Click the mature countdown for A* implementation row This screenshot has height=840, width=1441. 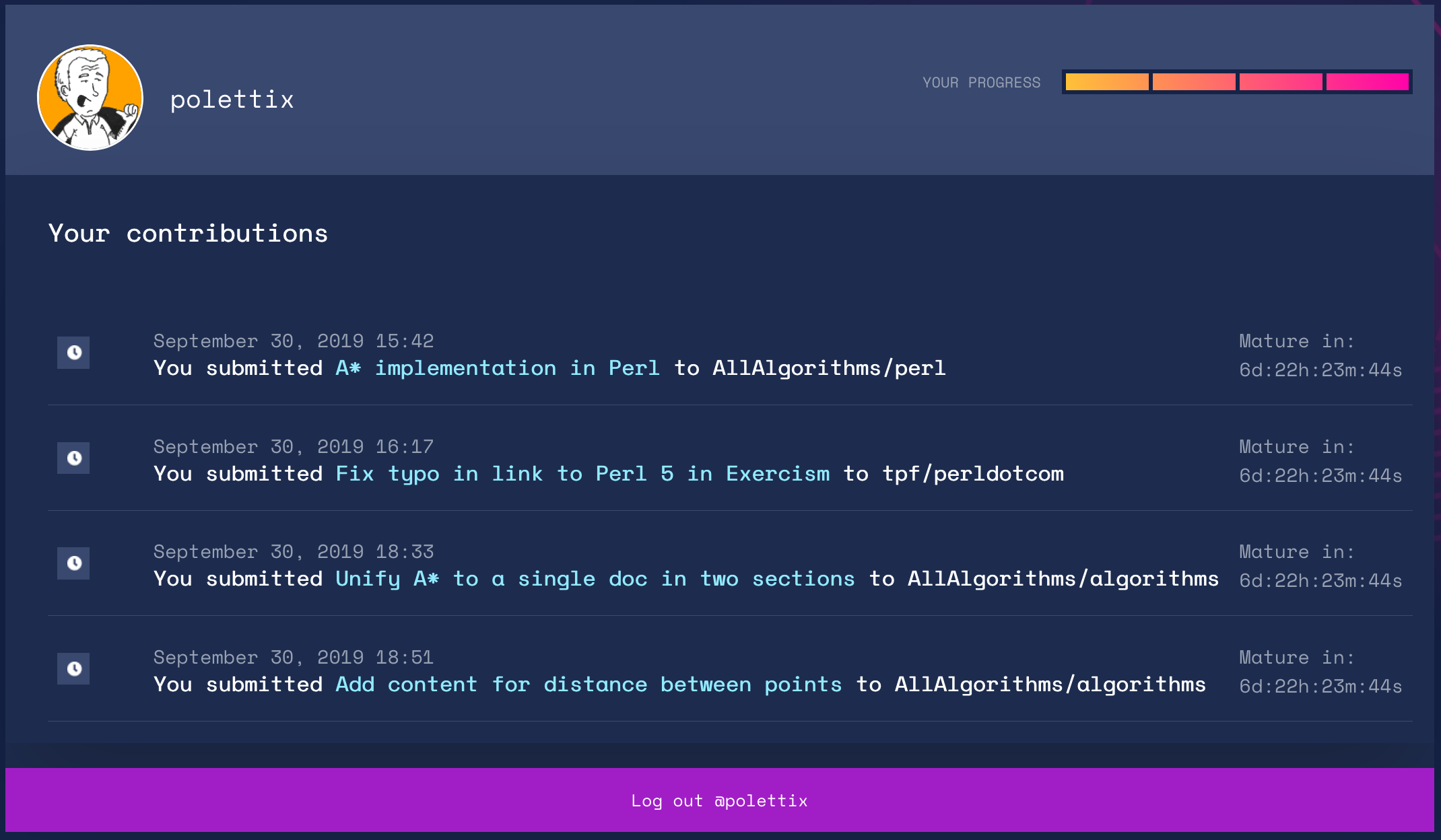pos(1321,370)
